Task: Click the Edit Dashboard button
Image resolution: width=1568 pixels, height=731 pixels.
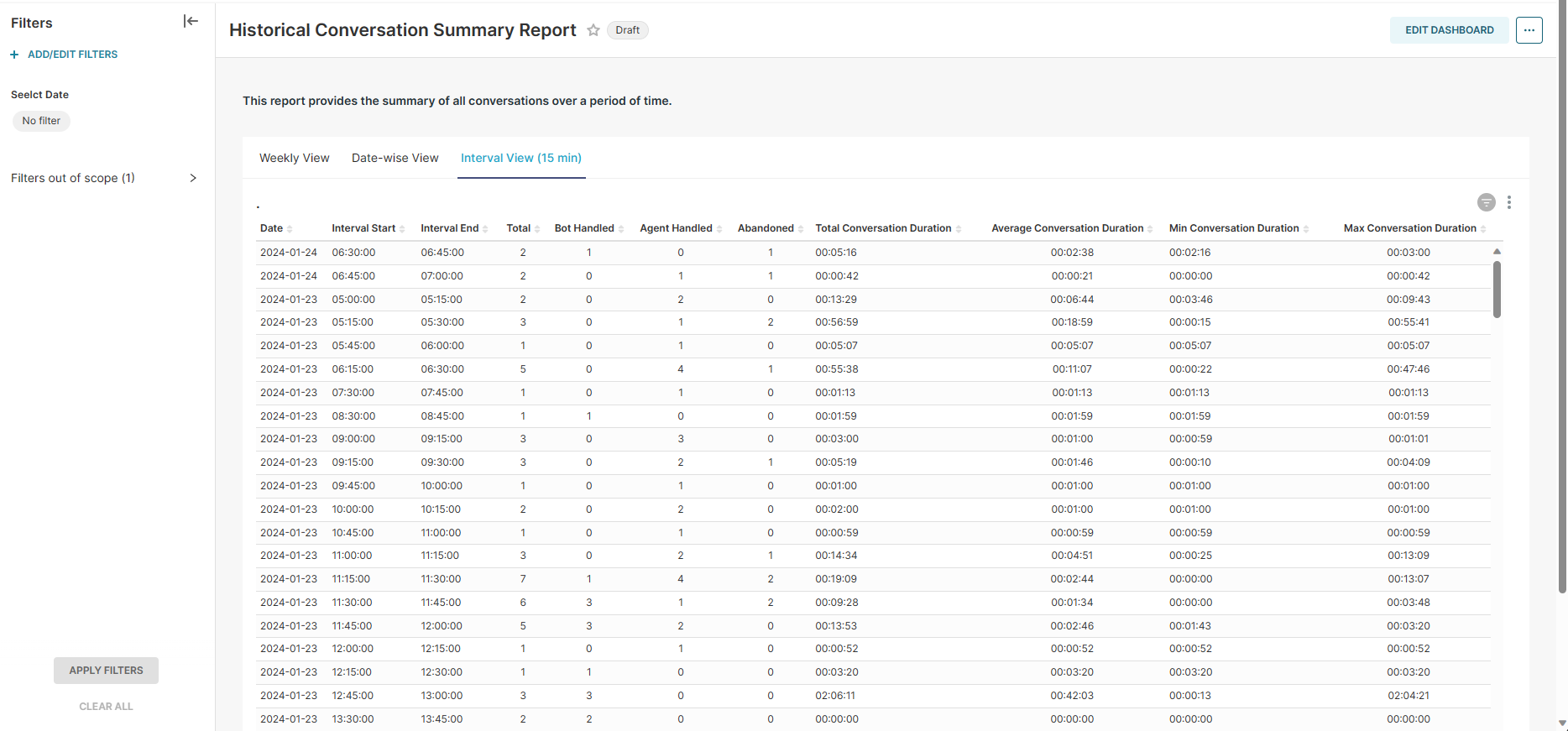Action: pyautogui.click(x=1449, y=30)
